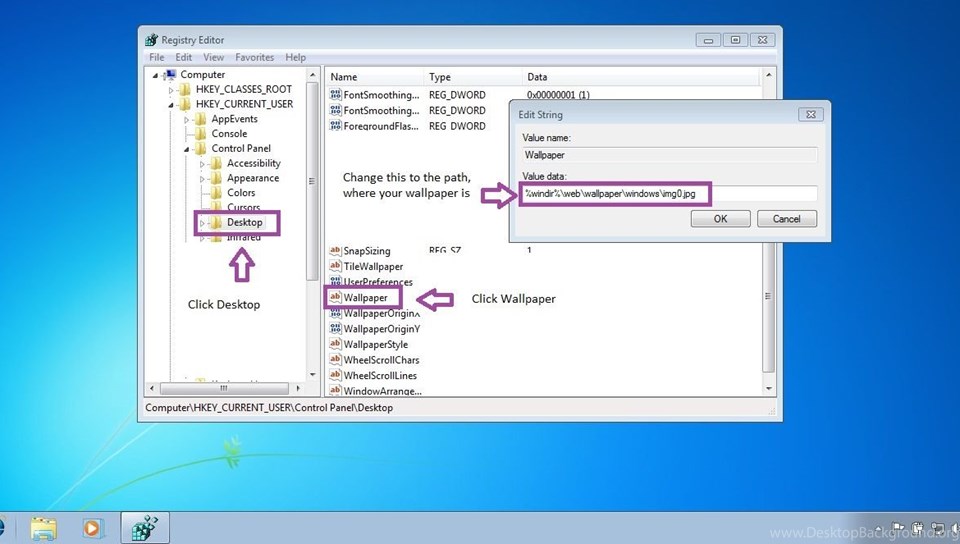Click the tree pane scroll down arrow
Viewport: 960px width, 544px height.
[x=313, y=374]
